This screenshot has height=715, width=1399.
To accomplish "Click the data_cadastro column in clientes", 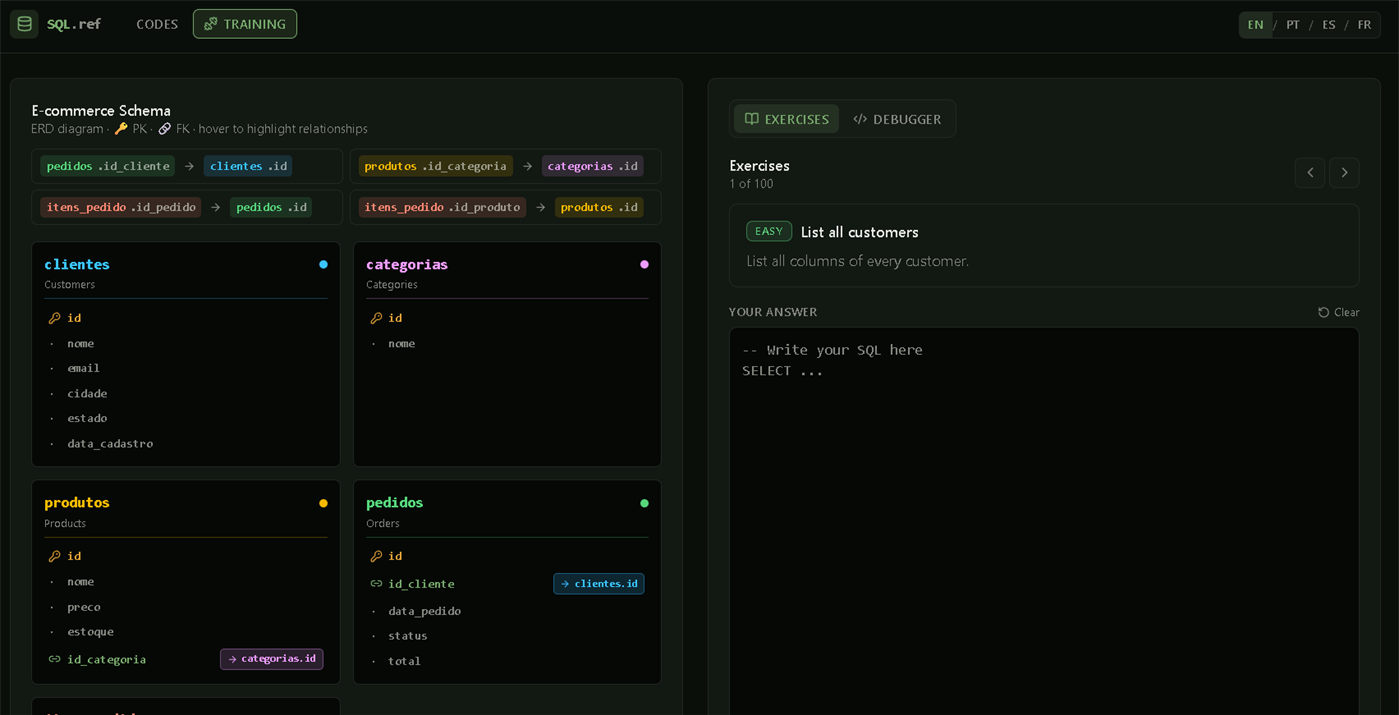I will point(110,444).
